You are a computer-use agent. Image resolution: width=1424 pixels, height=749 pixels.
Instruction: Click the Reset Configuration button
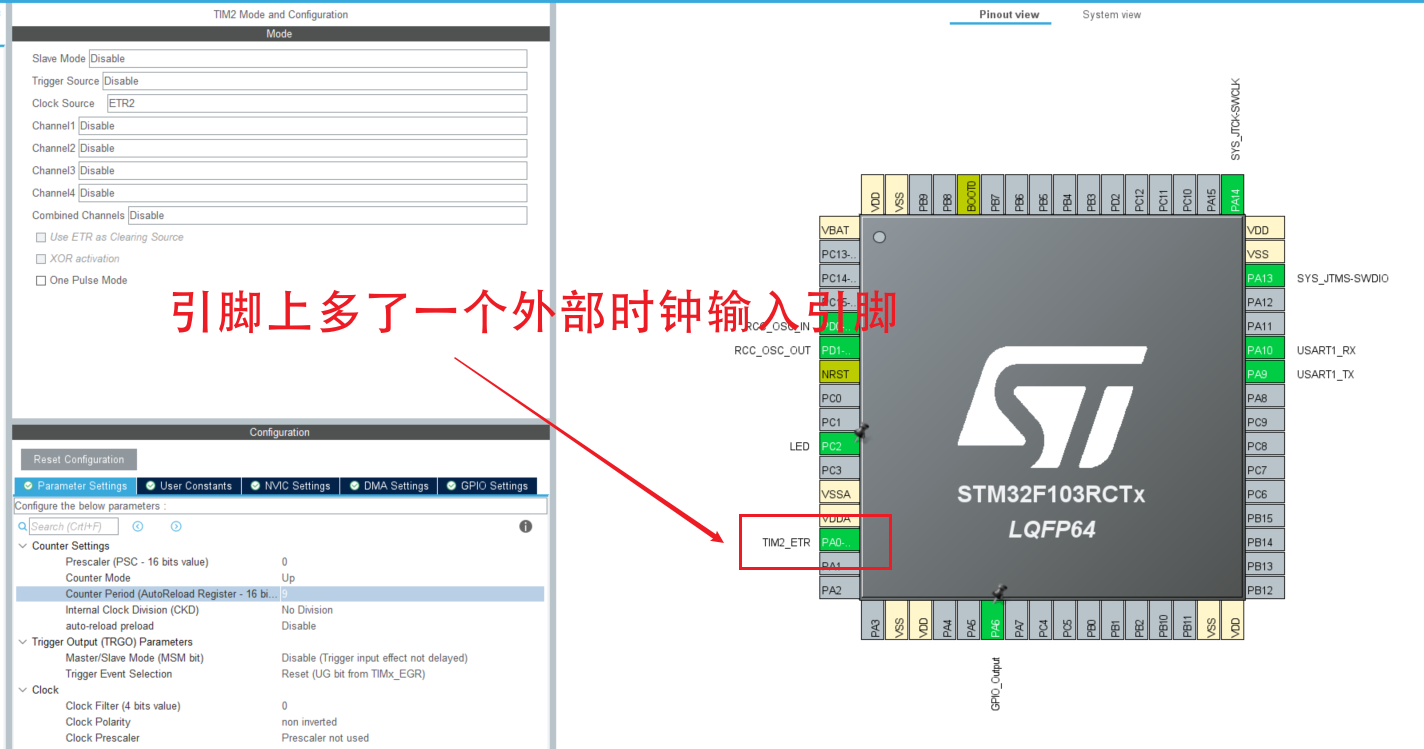(79, 460)
